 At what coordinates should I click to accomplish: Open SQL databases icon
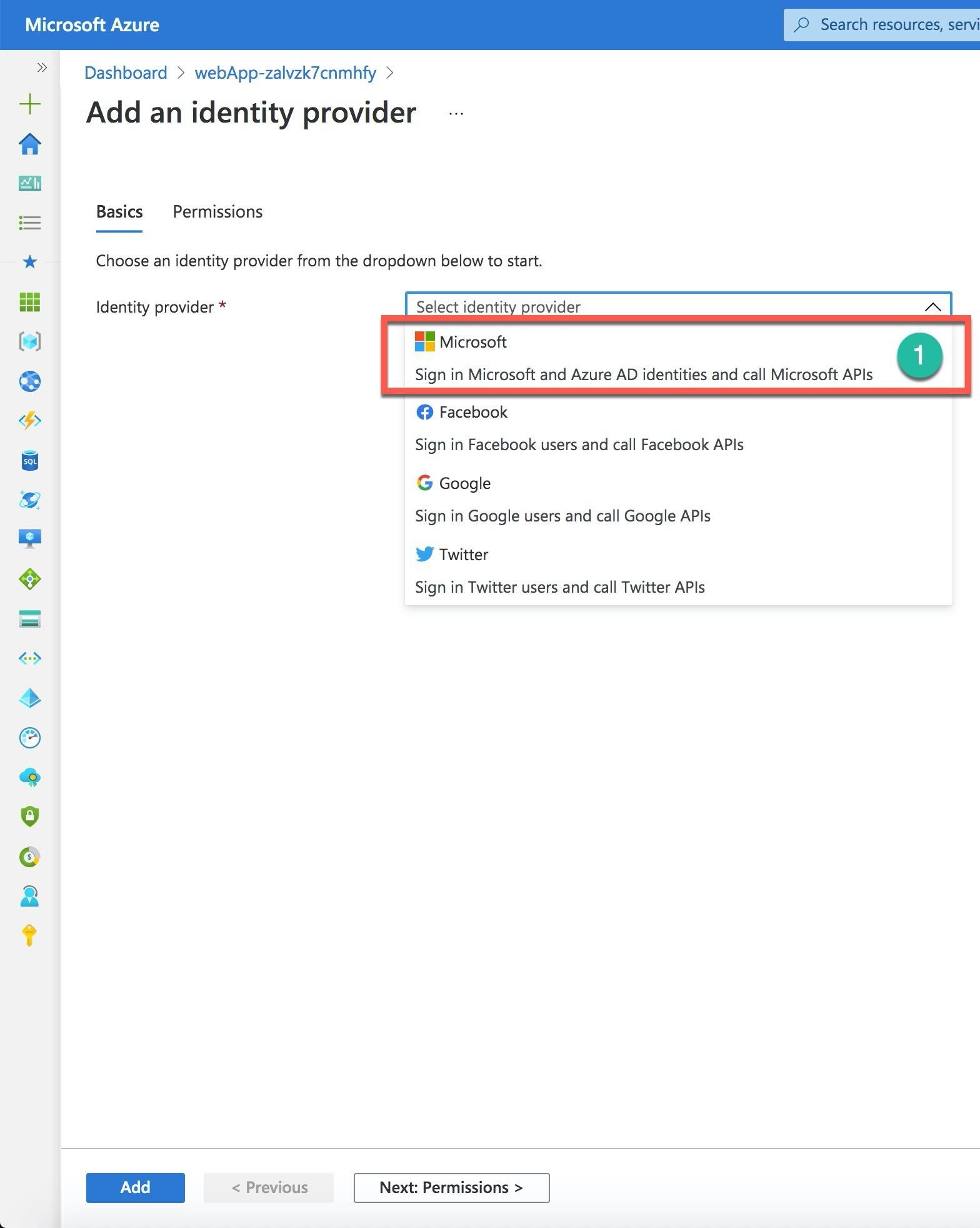(x=30, y=461)
